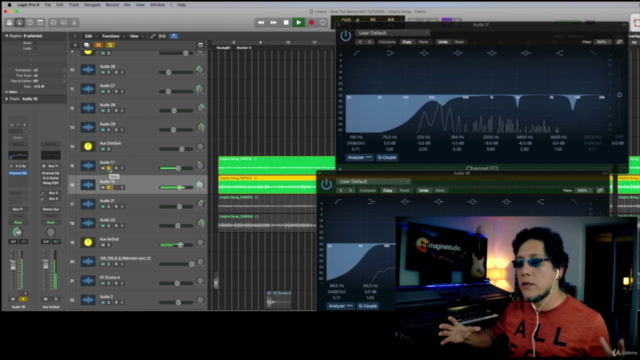Select high-pass filter band in Audio 18 EQ
Image resolution: width=640 pixels, height=360 pixels.
[338, 202]
